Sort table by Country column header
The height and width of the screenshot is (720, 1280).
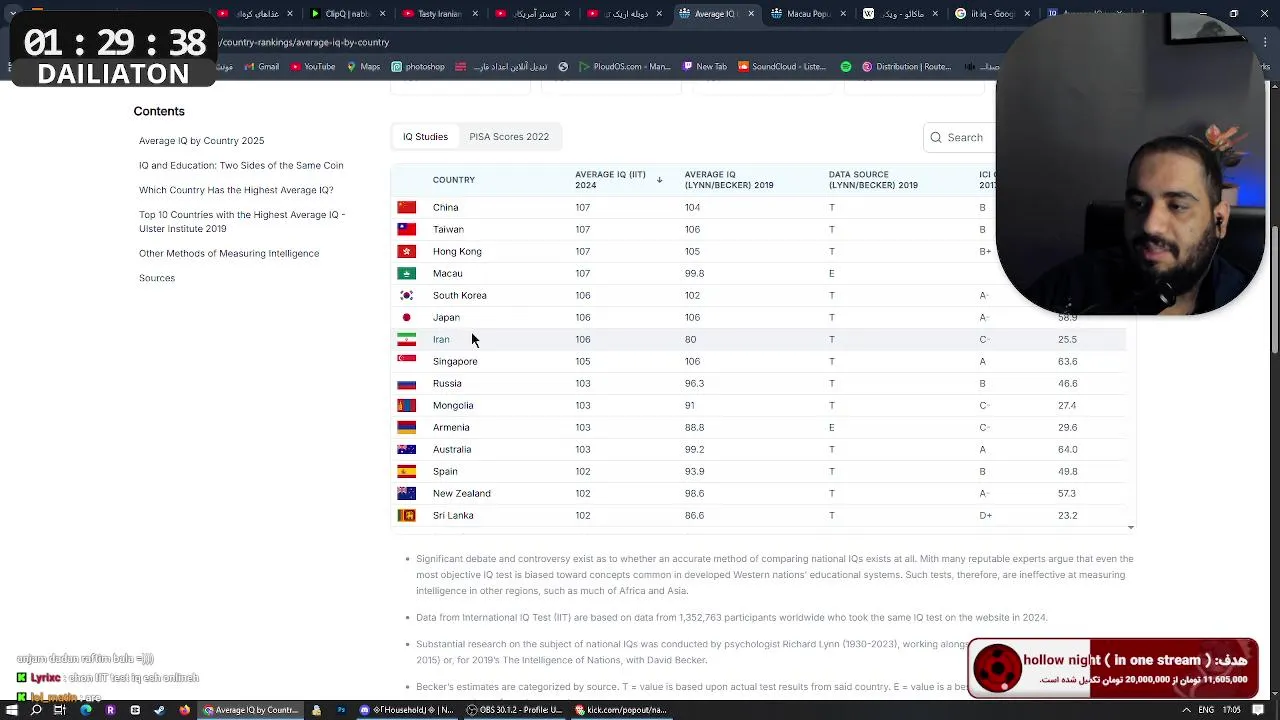click(454, 180)
